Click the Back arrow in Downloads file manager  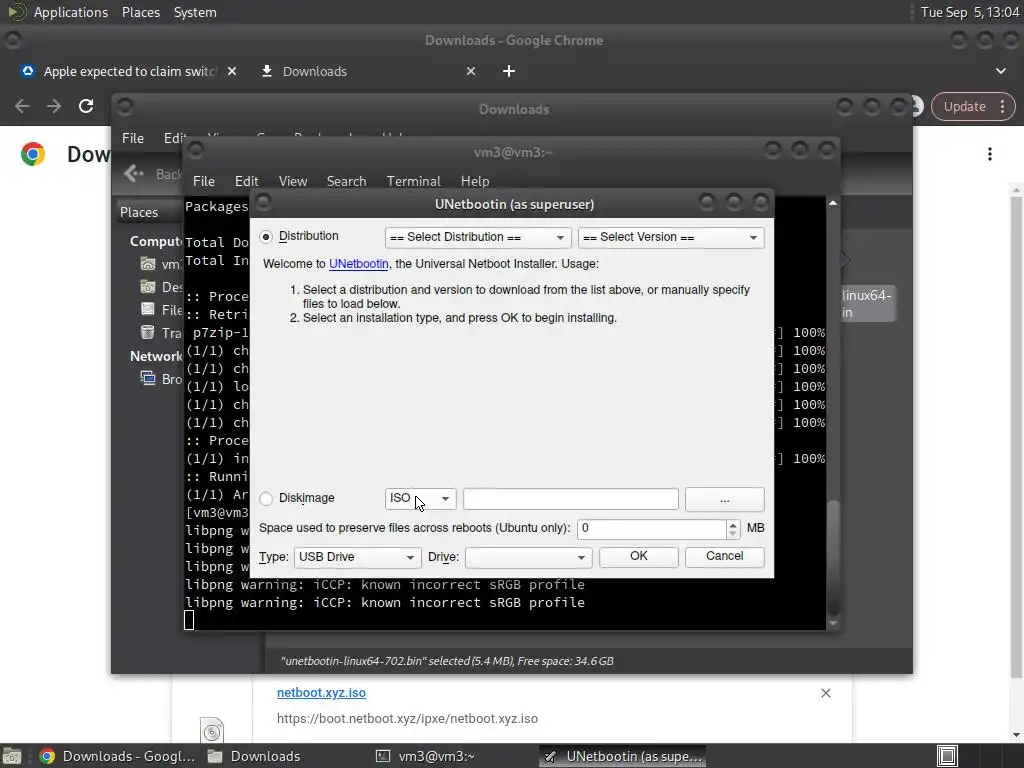[134, 174]
